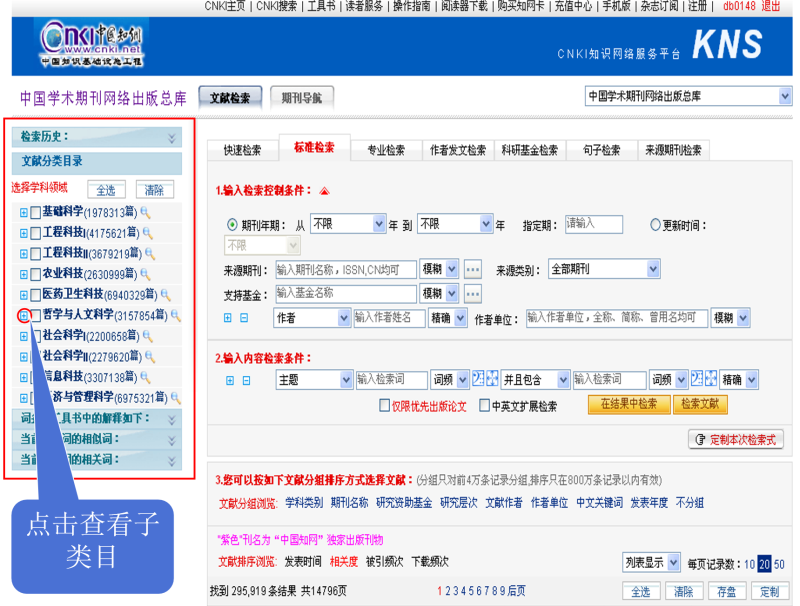Remove content condition row with minus icon
The width and height of the screenshot is (800, 606).
pyautogui.click(x=246, y=381)
